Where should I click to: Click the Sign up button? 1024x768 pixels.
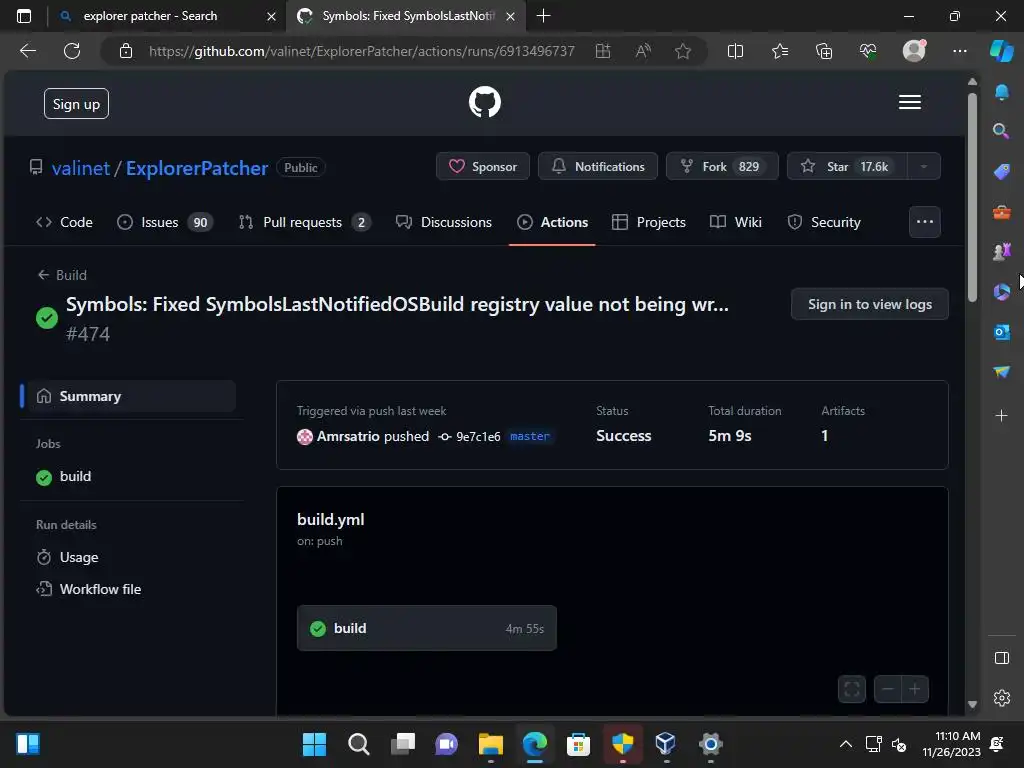tap(76, 104)
